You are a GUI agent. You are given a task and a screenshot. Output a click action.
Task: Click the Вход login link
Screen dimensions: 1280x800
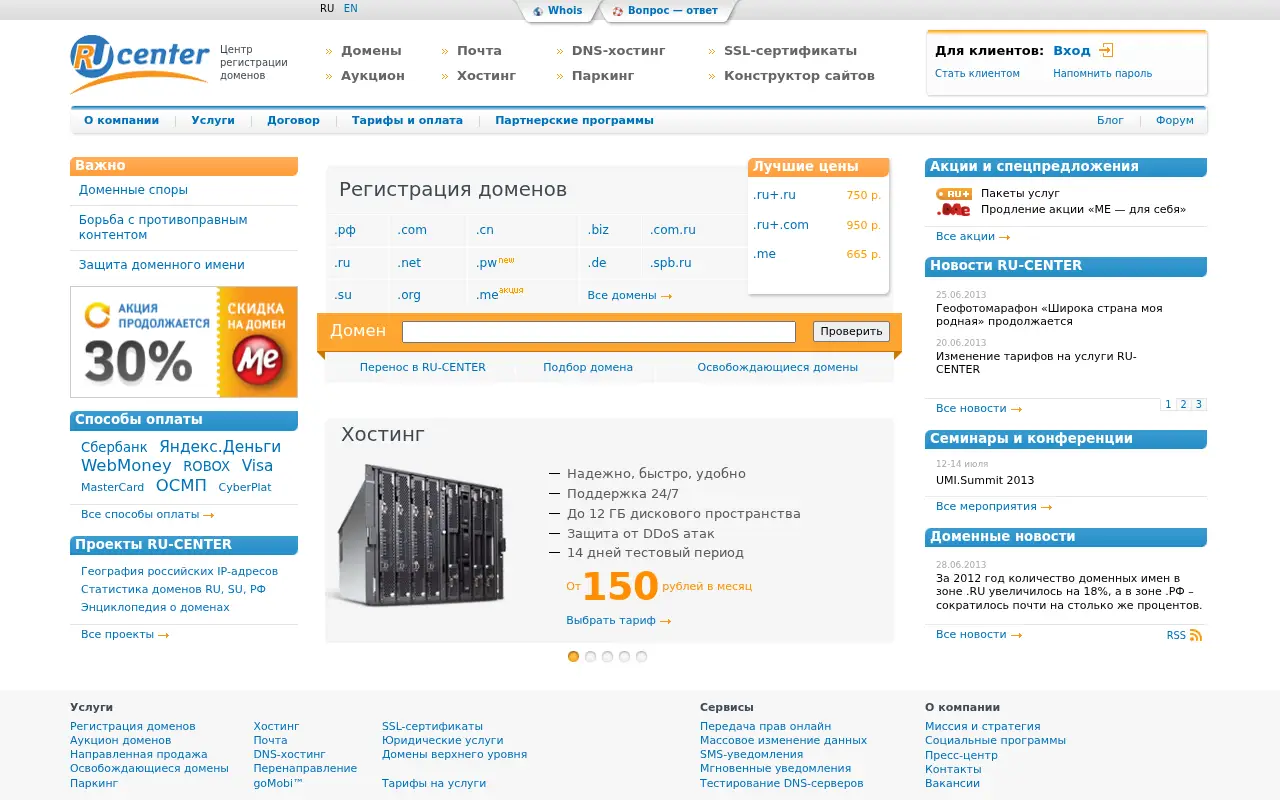click(x=1072, y=51)
